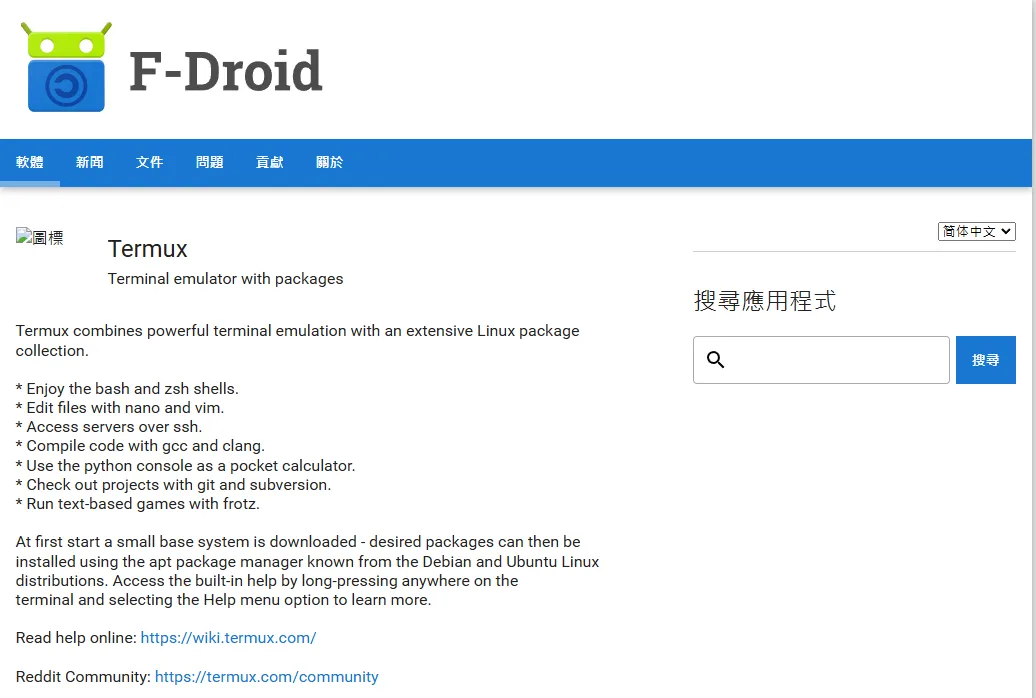Click the F-Droid title text
Screen dimensions: 1036x698
tap(225, 71)
